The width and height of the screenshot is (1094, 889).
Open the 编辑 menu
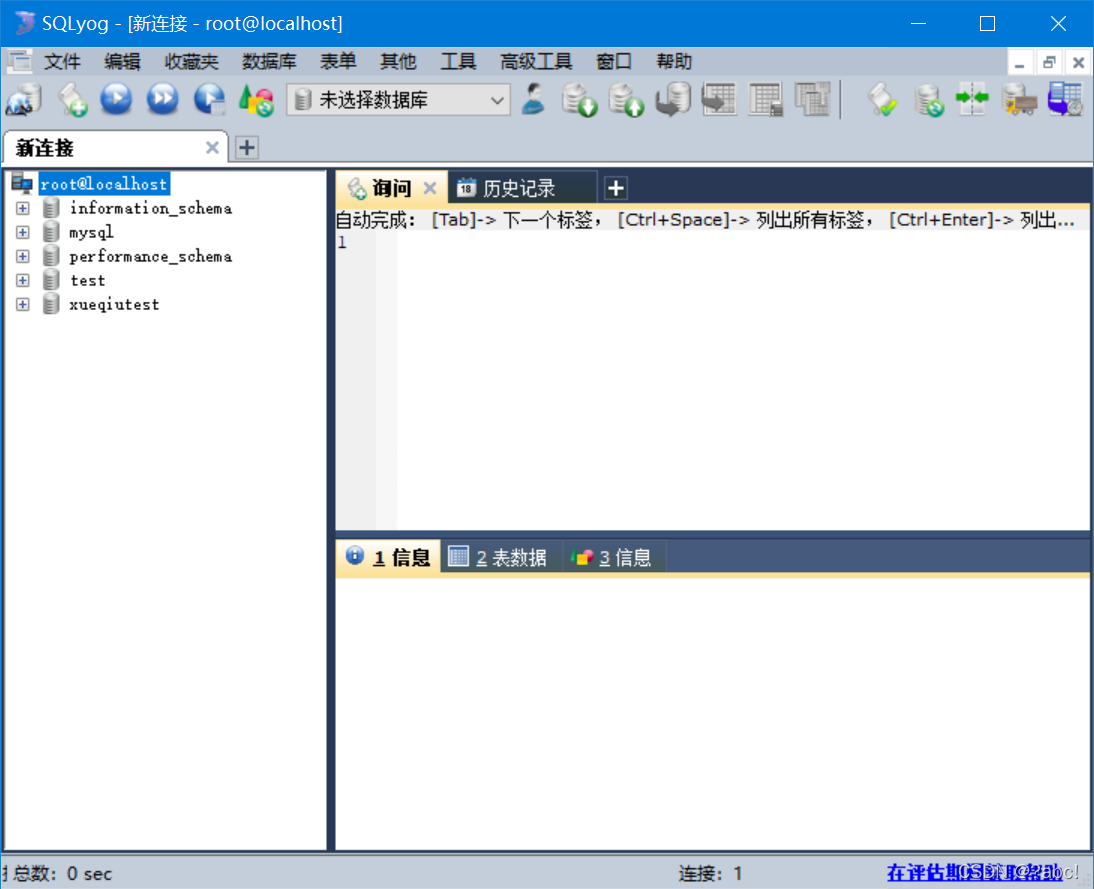pos(122,62)
